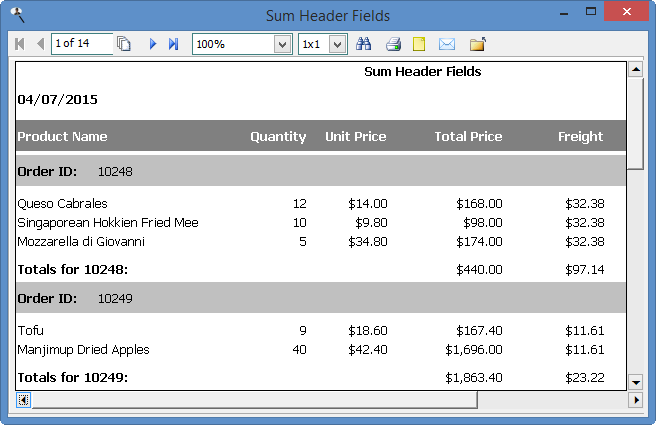Click the Totals for 10248 row label

coord(72,270)
